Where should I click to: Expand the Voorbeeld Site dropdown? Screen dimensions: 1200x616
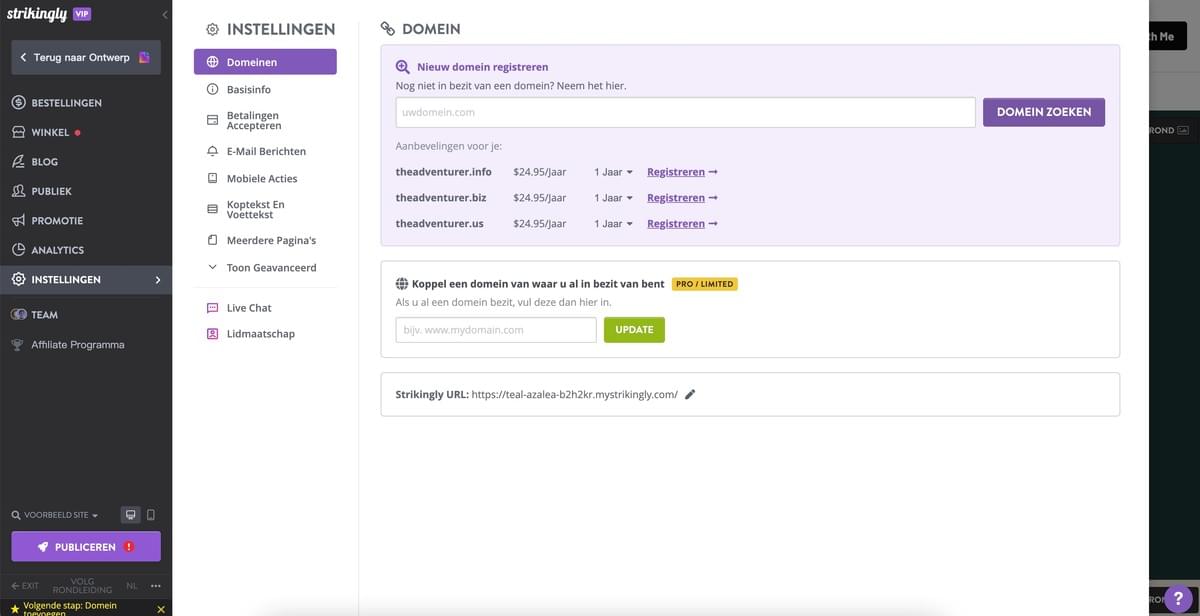[x=55, y=515]
